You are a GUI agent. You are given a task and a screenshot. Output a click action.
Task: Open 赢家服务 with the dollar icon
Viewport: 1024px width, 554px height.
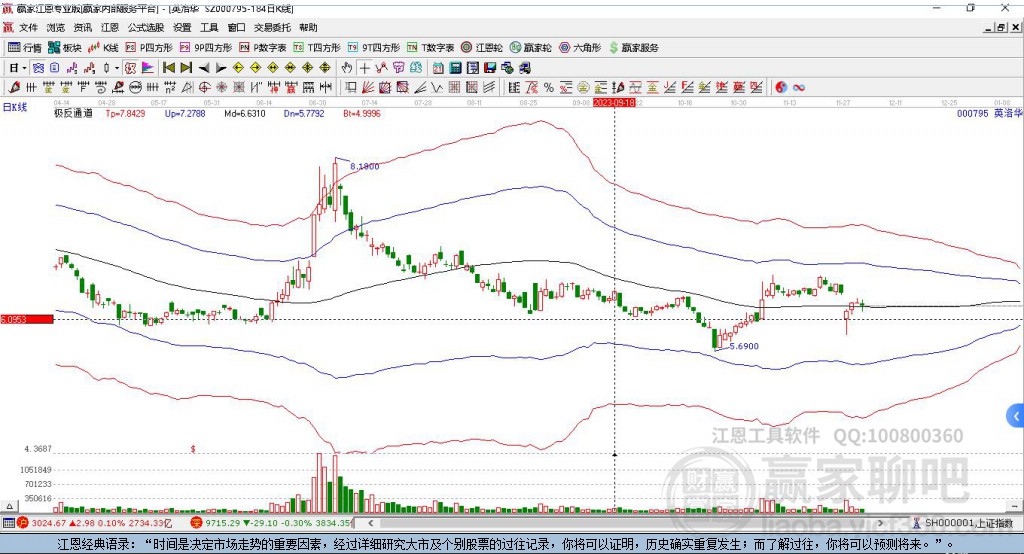633,48
